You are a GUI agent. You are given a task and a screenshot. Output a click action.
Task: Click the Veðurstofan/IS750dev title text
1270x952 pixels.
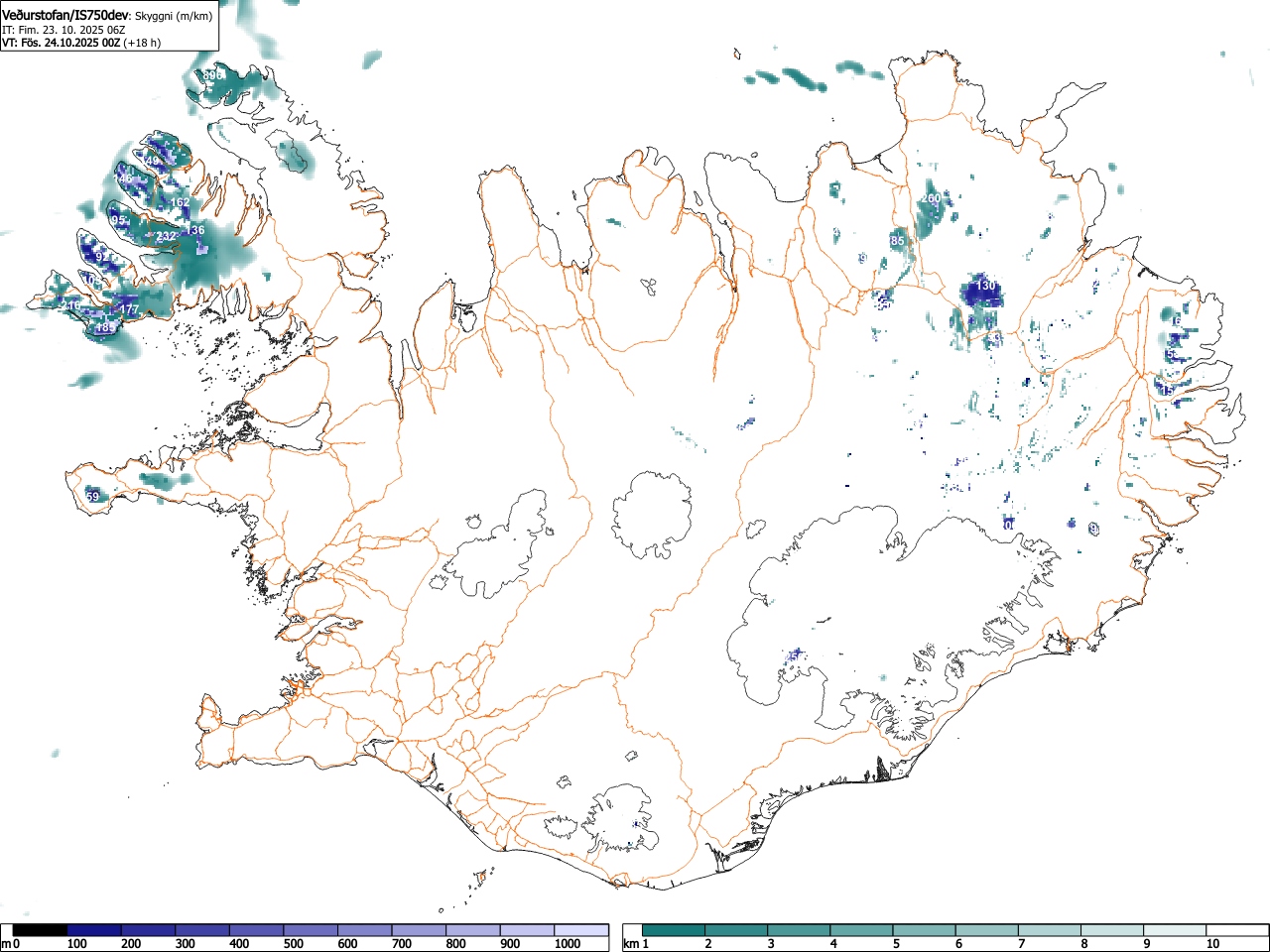point(65,15)
